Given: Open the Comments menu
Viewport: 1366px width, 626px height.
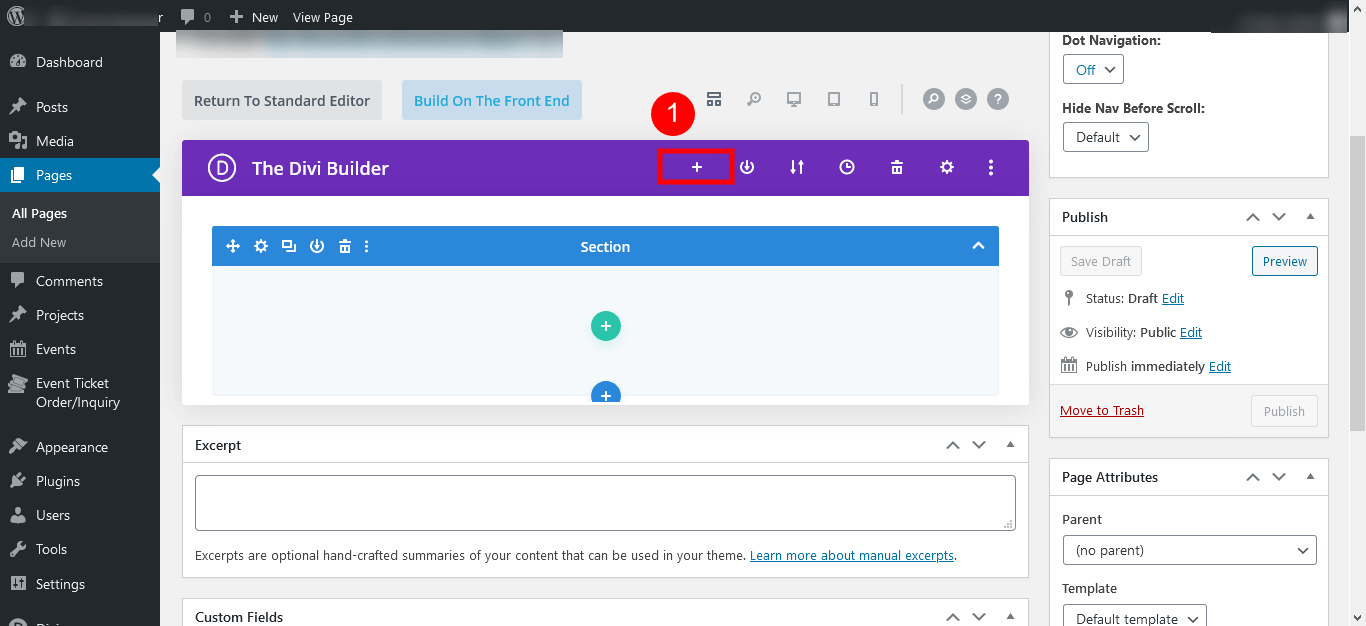Looking at the screenshot, I should [x=80, y=281].
